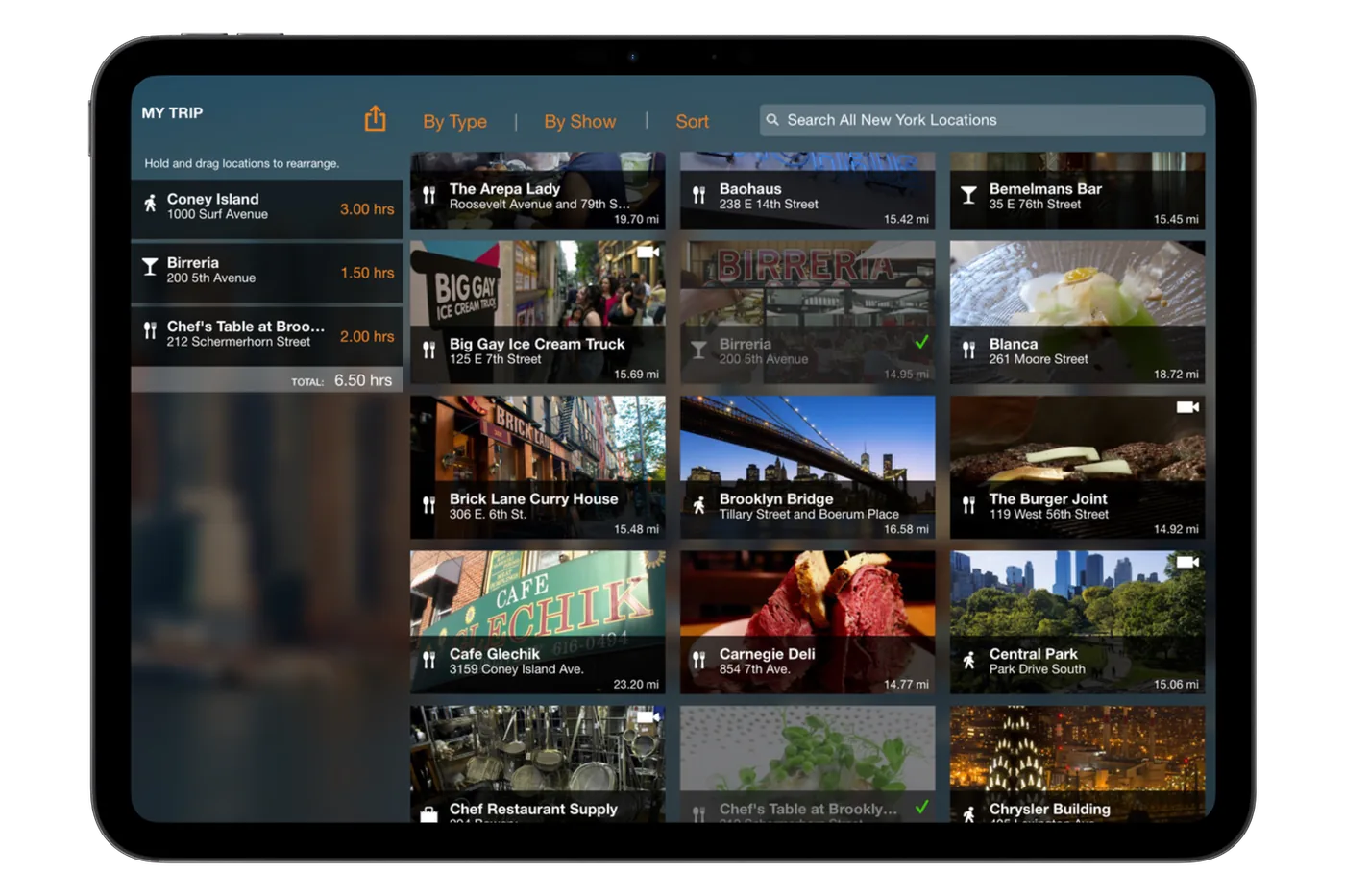Open The Arepa Lady card
Screen dimensions: 1345x896
tap(537, 190)
